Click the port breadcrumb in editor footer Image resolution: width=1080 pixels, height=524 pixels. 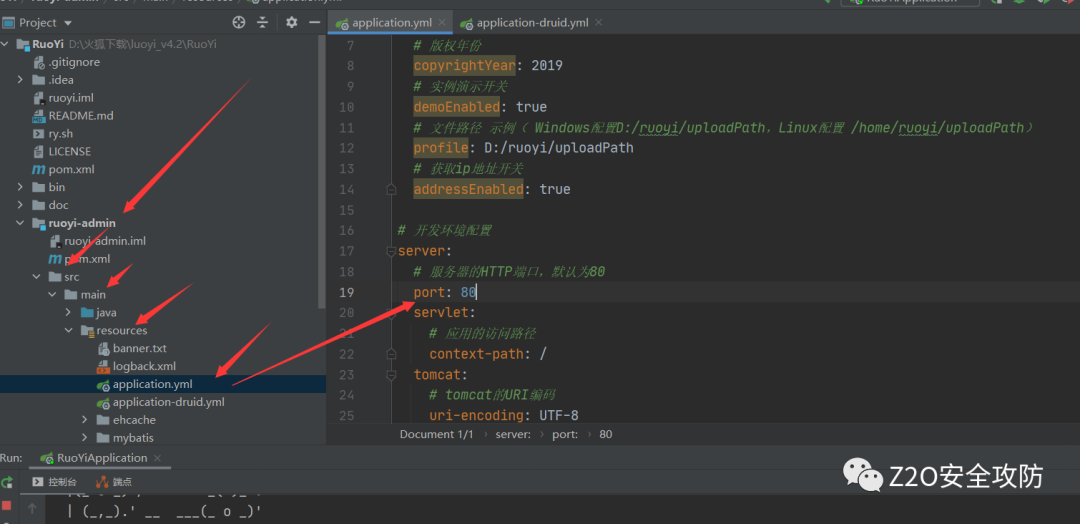coord(564,434)
